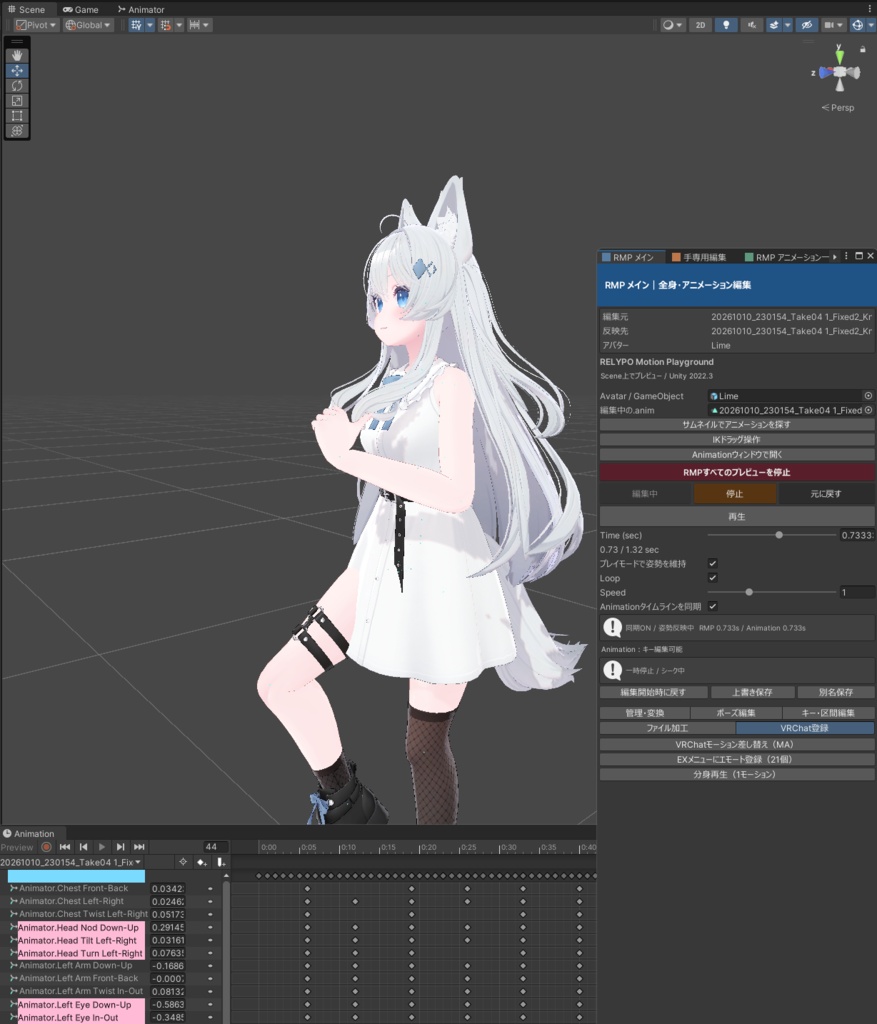
Task: Toggle scene lighting bulb icon
Action: [x=726, y=25]
